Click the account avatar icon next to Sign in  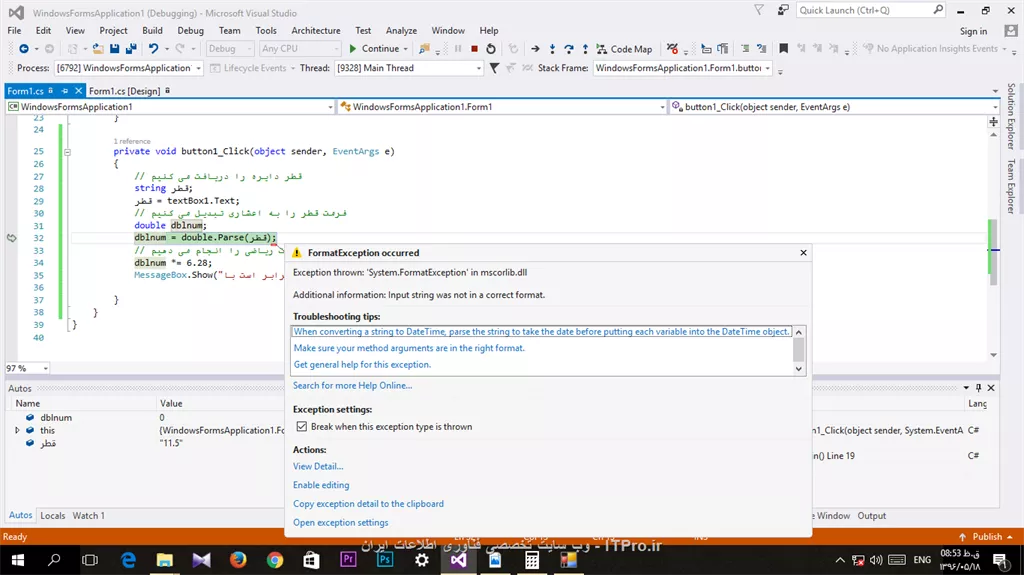(1011, 31)
